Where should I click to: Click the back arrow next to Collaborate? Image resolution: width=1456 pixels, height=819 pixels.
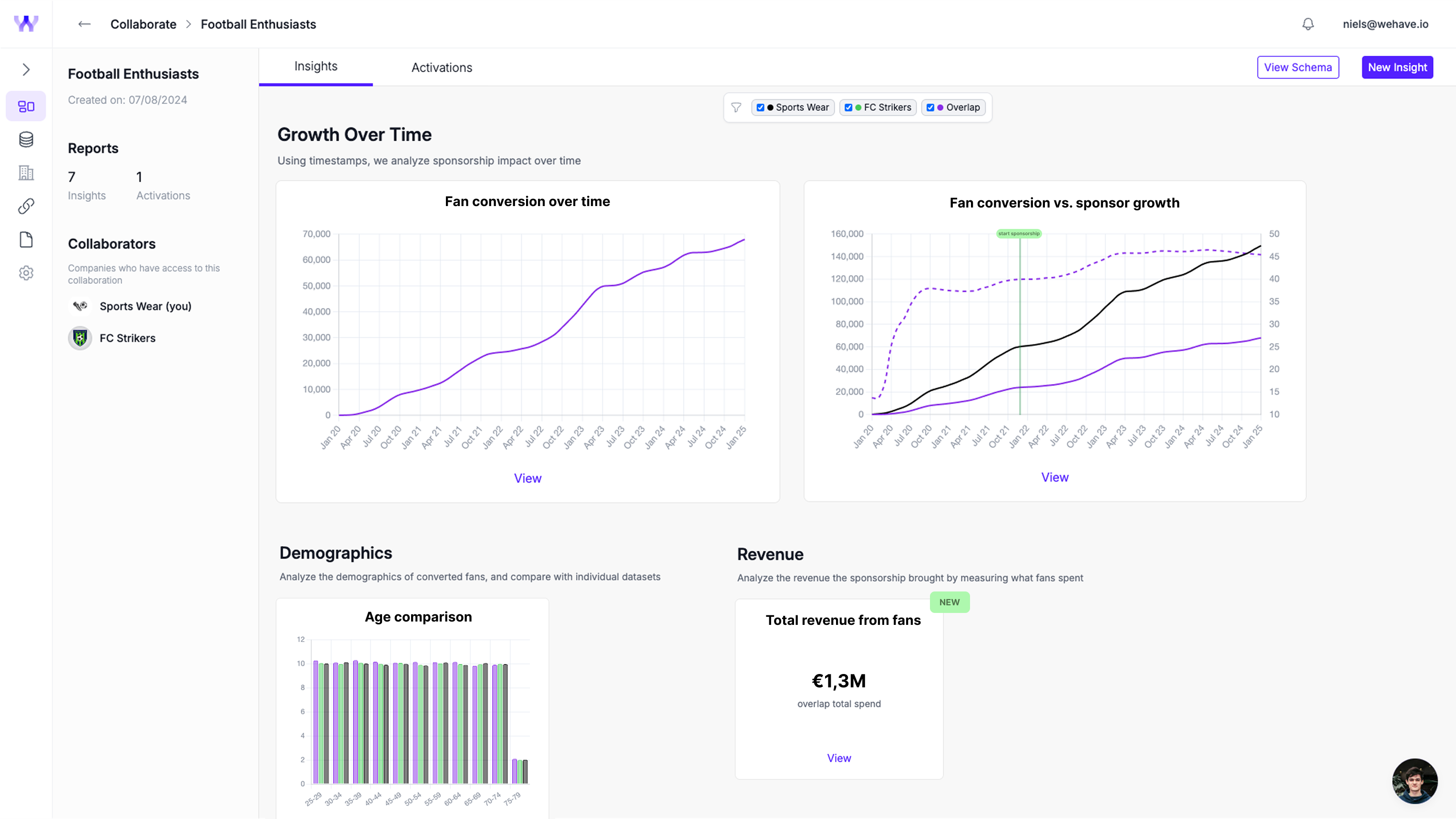point(83,24)
